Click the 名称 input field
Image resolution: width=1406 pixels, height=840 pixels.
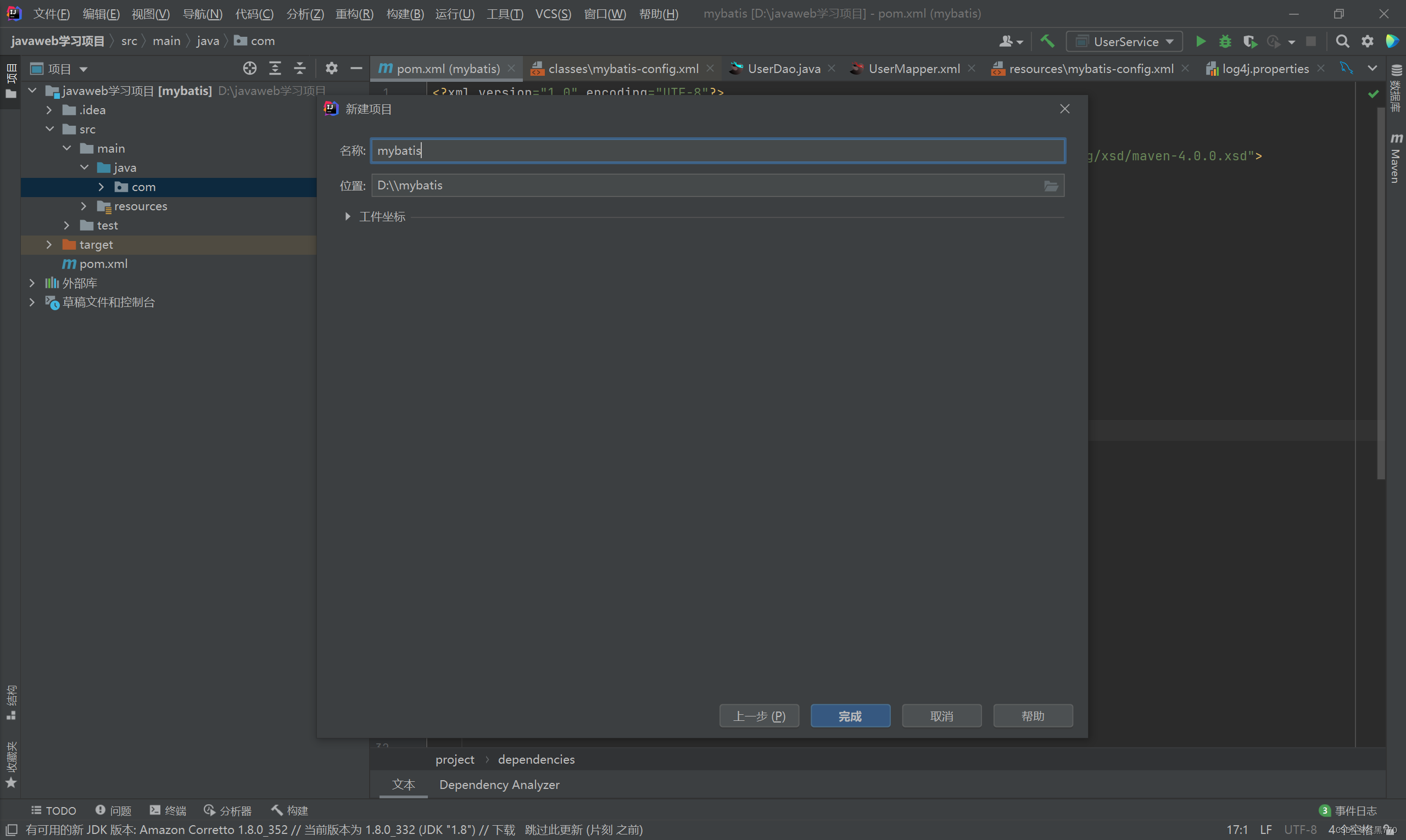[x=717, y=150]
